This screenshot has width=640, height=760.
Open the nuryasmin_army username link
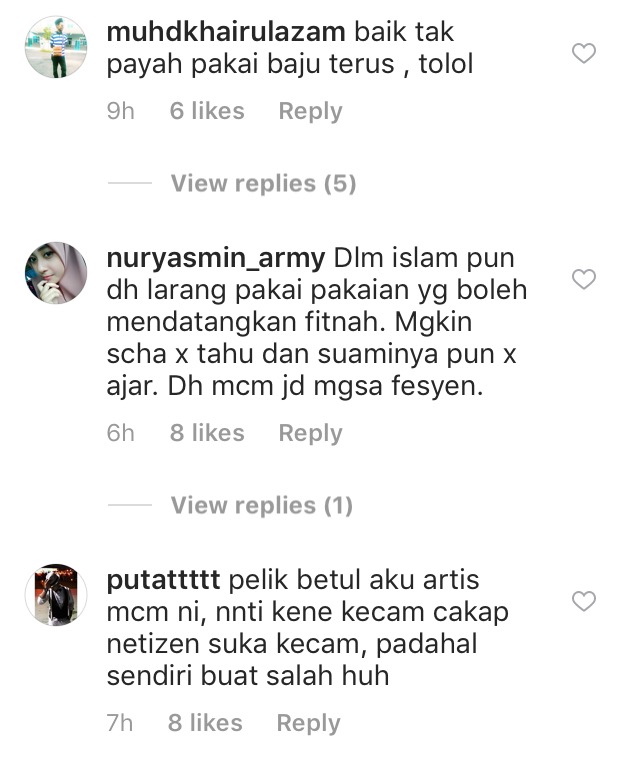[216, 258]
